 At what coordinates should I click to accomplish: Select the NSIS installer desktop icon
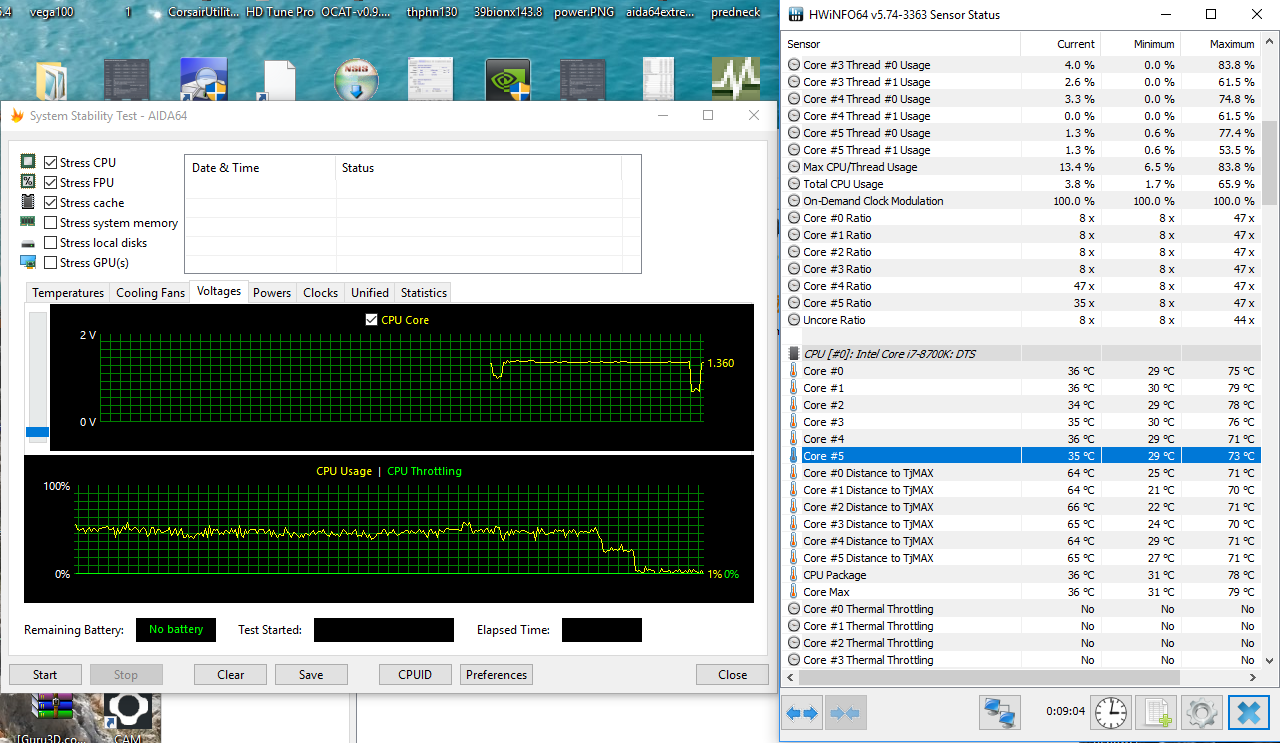point(357,80)
